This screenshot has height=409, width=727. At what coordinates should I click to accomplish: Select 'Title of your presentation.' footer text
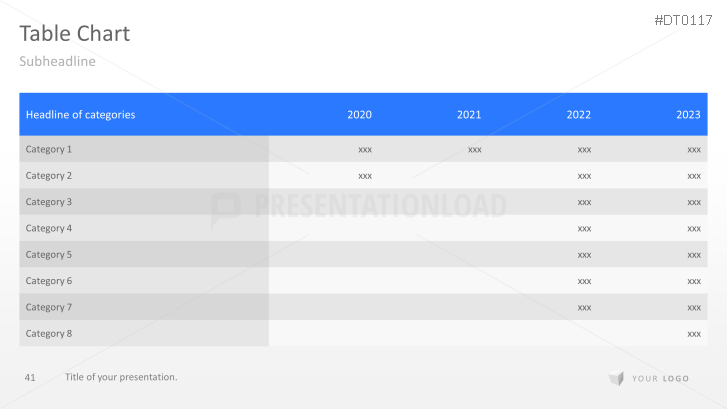click(121, 377)
